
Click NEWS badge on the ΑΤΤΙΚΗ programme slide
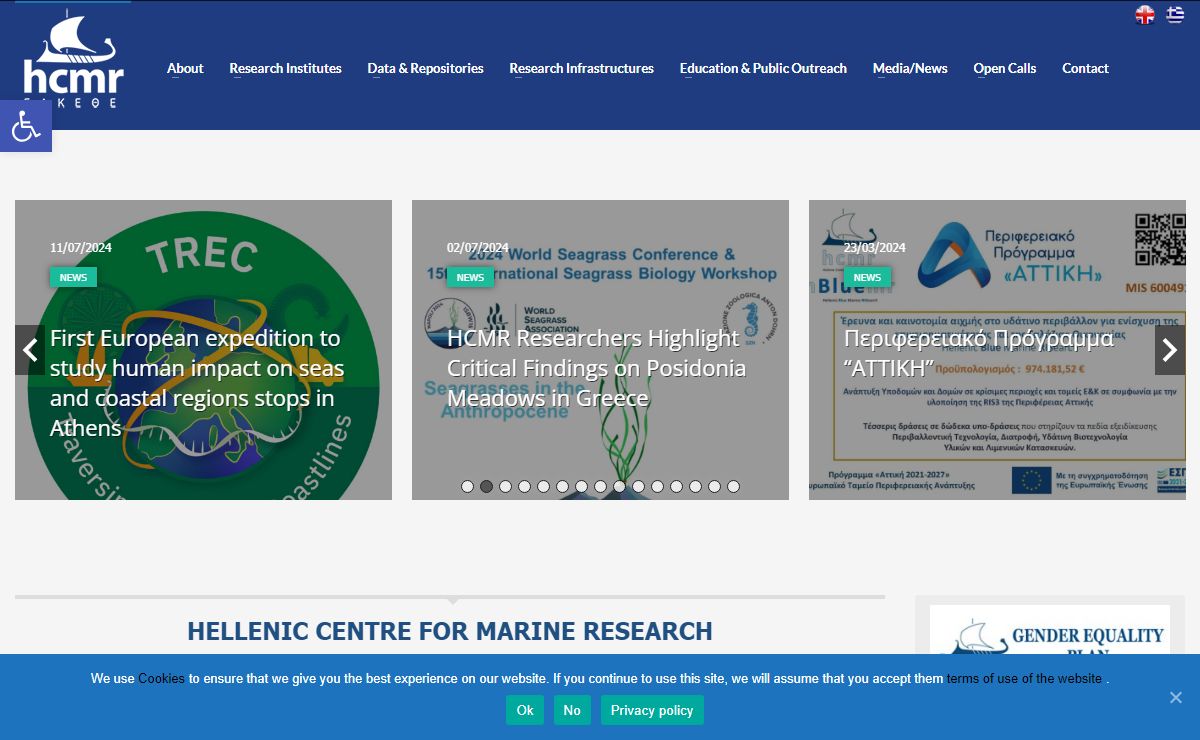click(867, 277)
